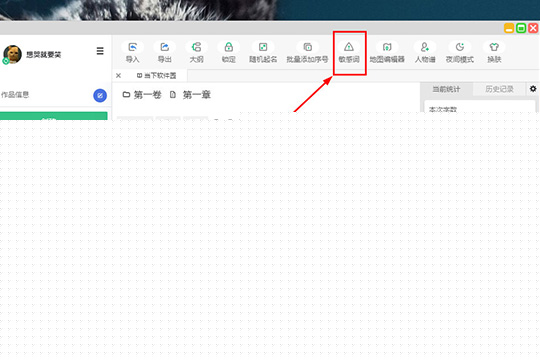Click the 第一卷 folder breadcrumb
Screen dimensions: 540x360
142,95
